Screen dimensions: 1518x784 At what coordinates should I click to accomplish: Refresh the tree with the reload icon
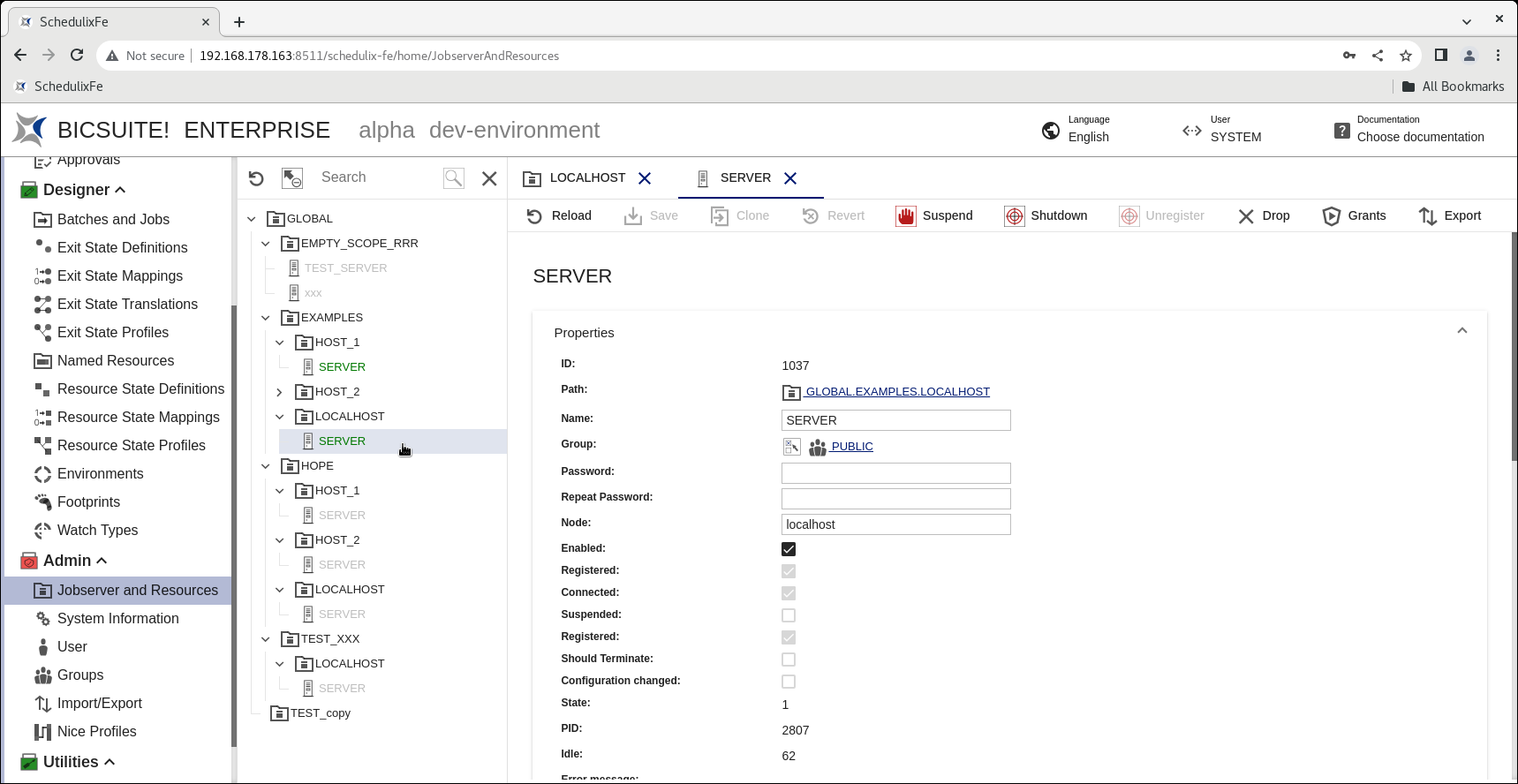256,178
